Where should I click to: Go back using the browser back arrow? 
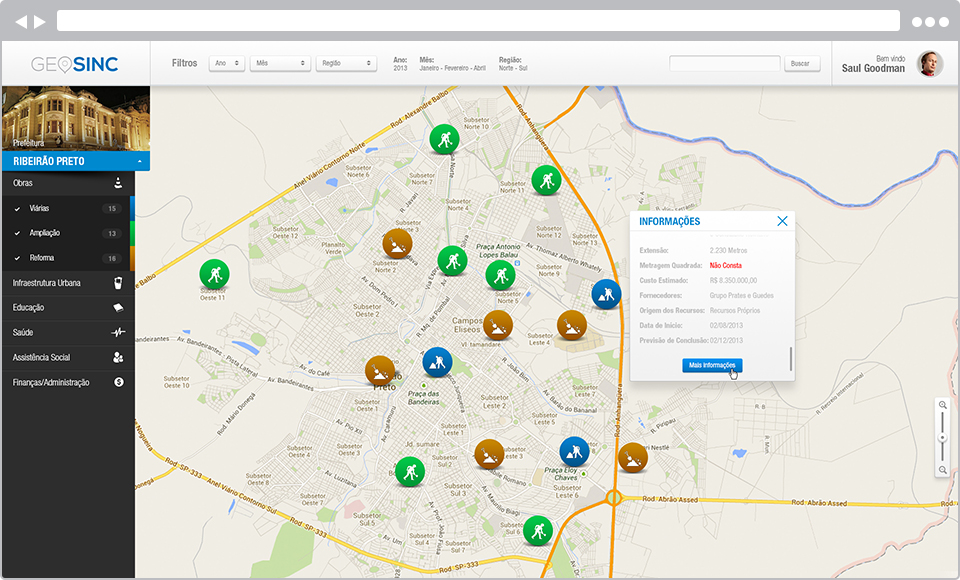(21, 22)
